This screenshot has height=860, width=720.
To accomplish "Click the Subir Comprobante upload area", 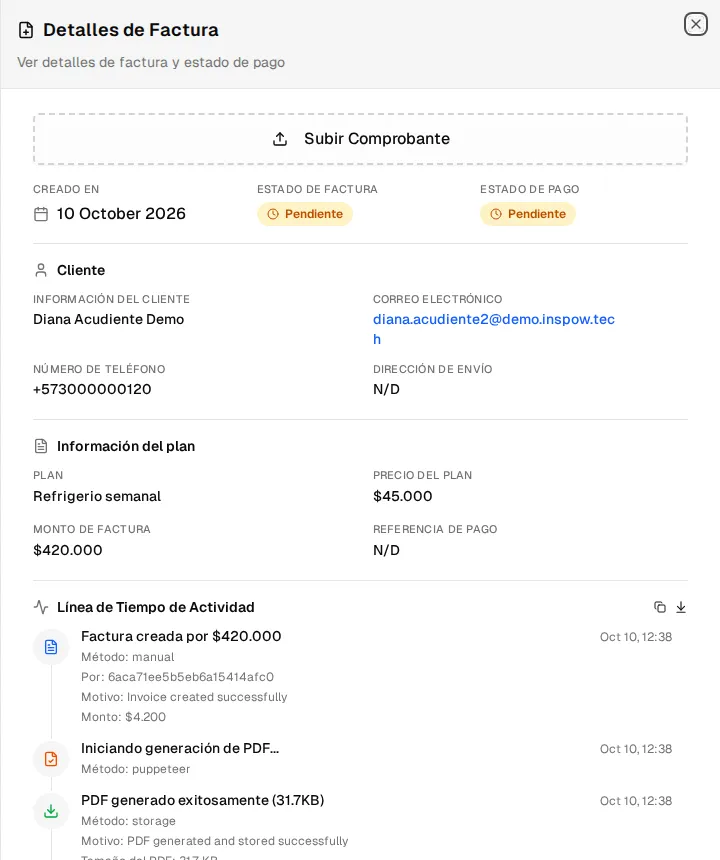I will [x=360, y=139].
